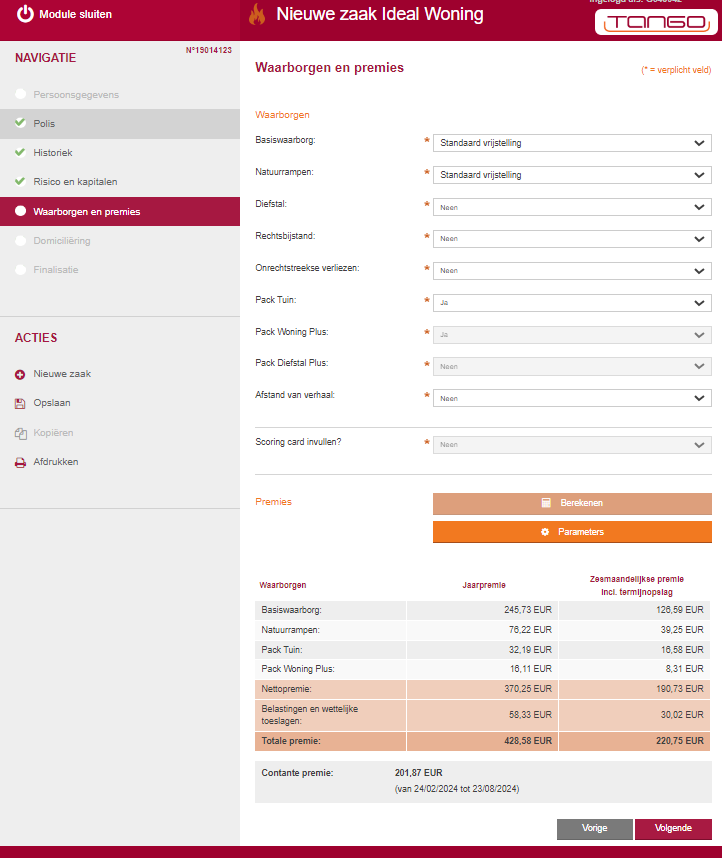The width and height of the screenshot is (722, 858).
Task: Open the Pack Tuin dropdown
Action: (572, 303)
